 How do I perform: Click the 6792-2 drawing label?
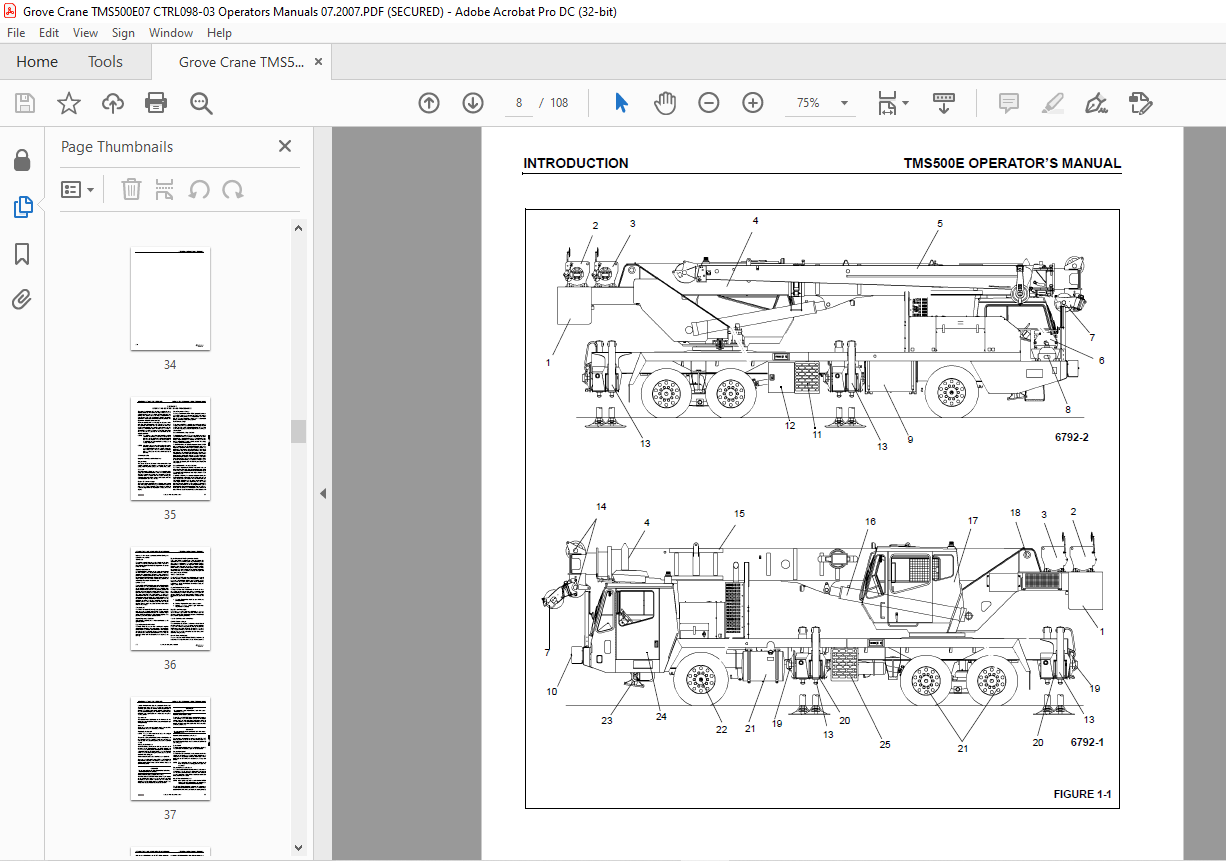[x=1071, y=437]
